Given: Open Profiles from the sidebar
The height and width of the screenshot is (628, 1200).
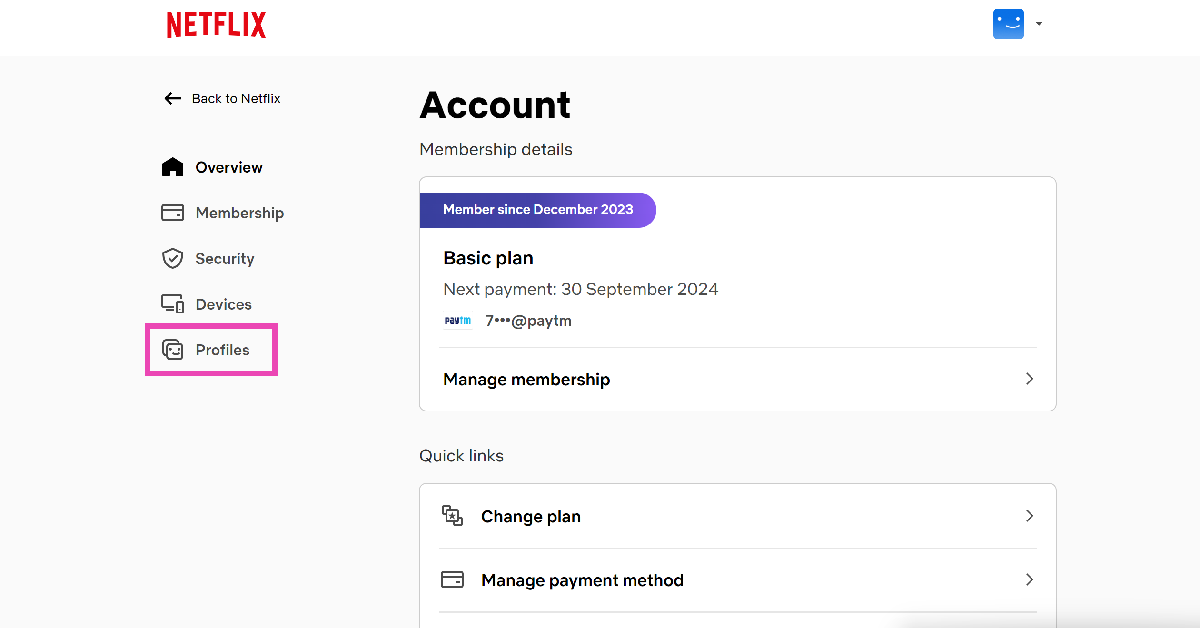Looking at the screenshot, I should click(x=223, y=350).
